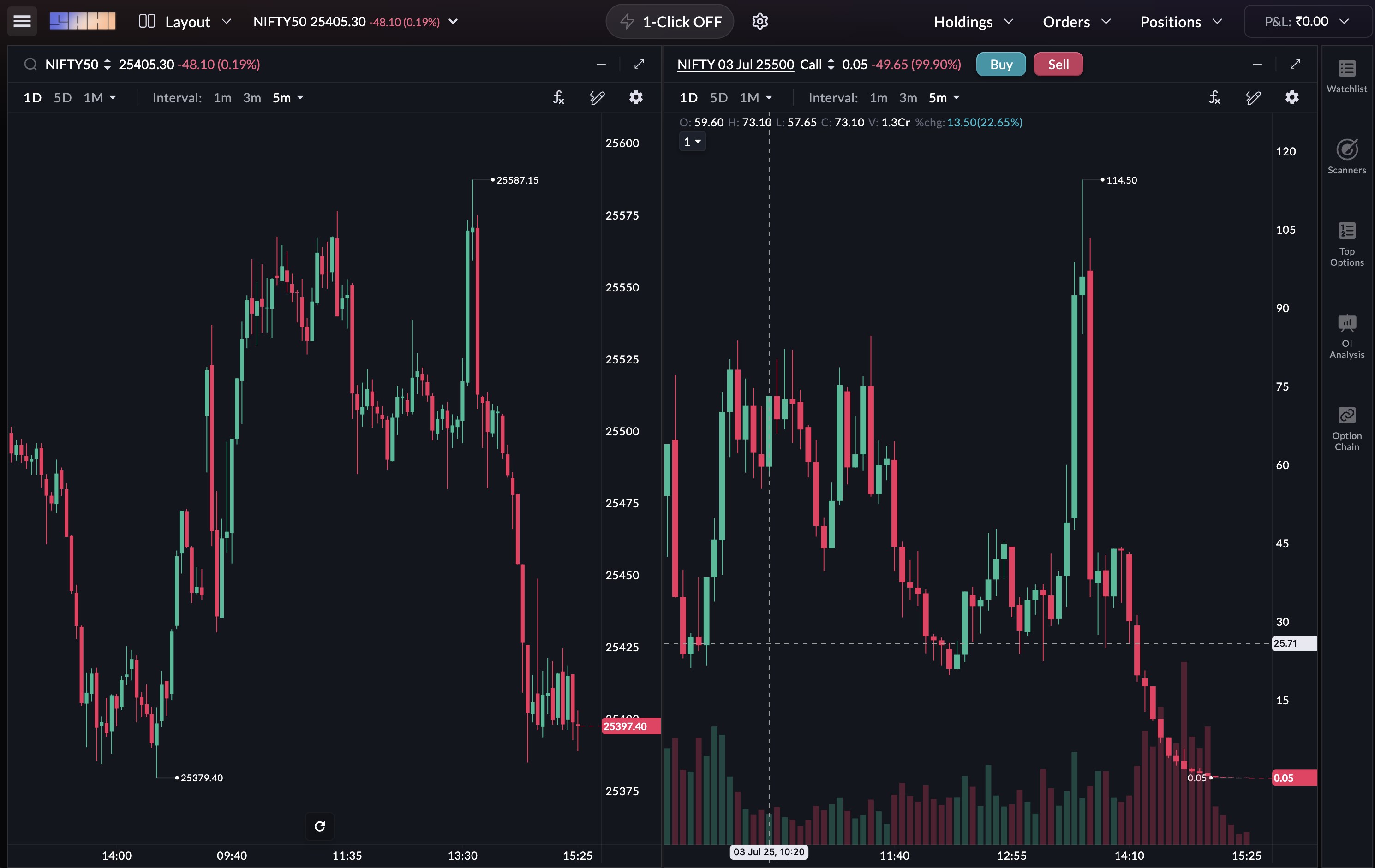The width and height of the screenshot is (1375, 868).
Task: Open drawing tools in NIFTY50 chart
Action: coord(597,98)
